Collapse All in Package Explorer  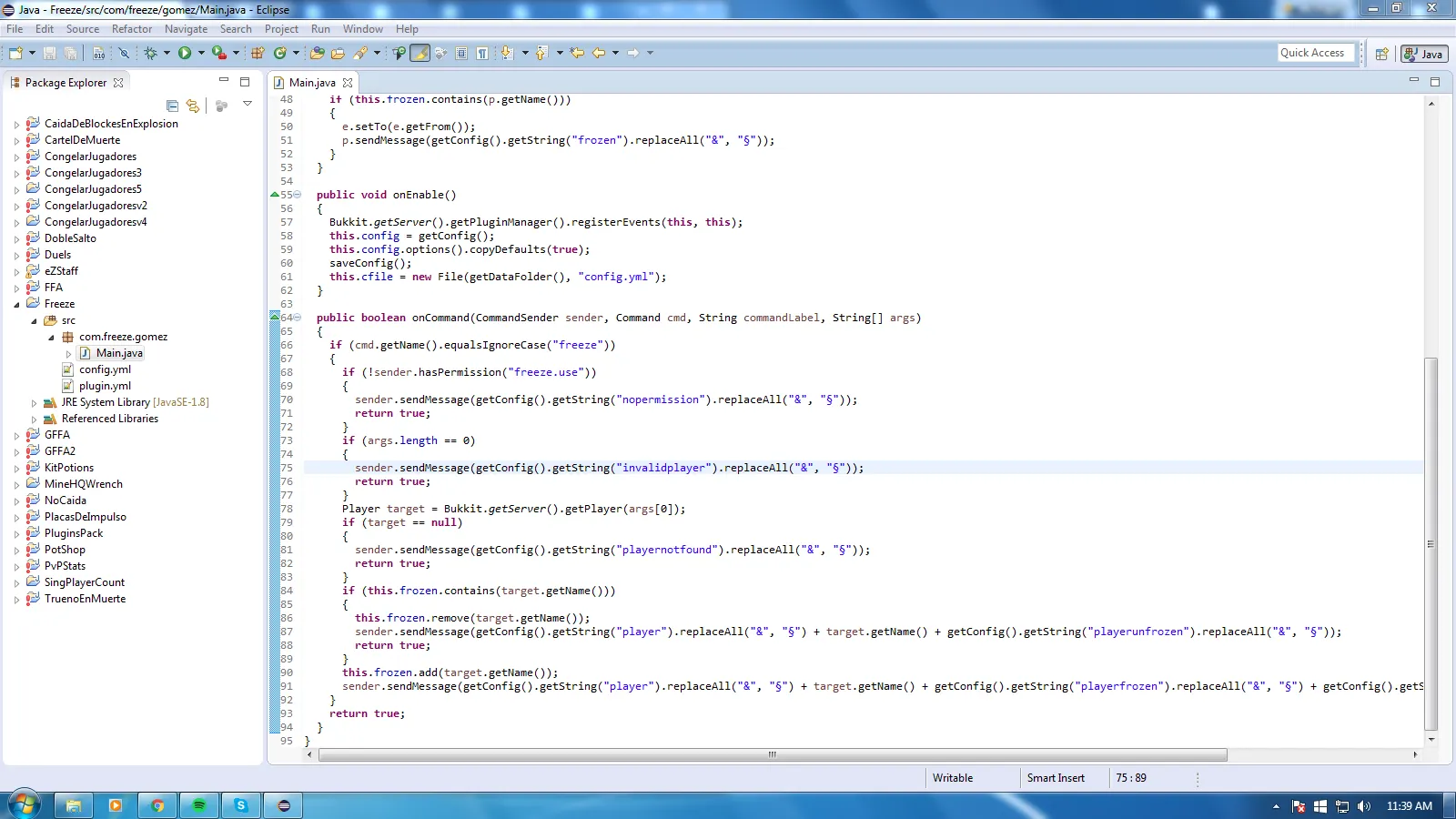tap(172, 106)
